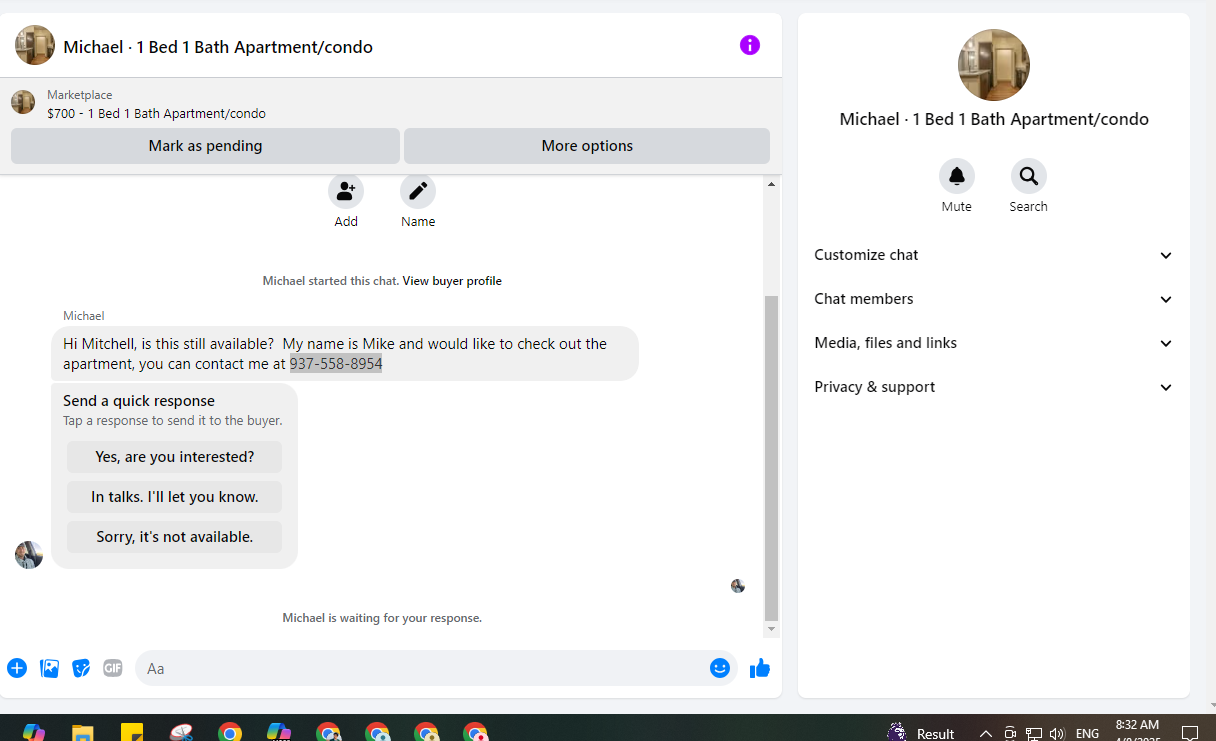Open emoji picker in message box

click(x=720, y=668)
